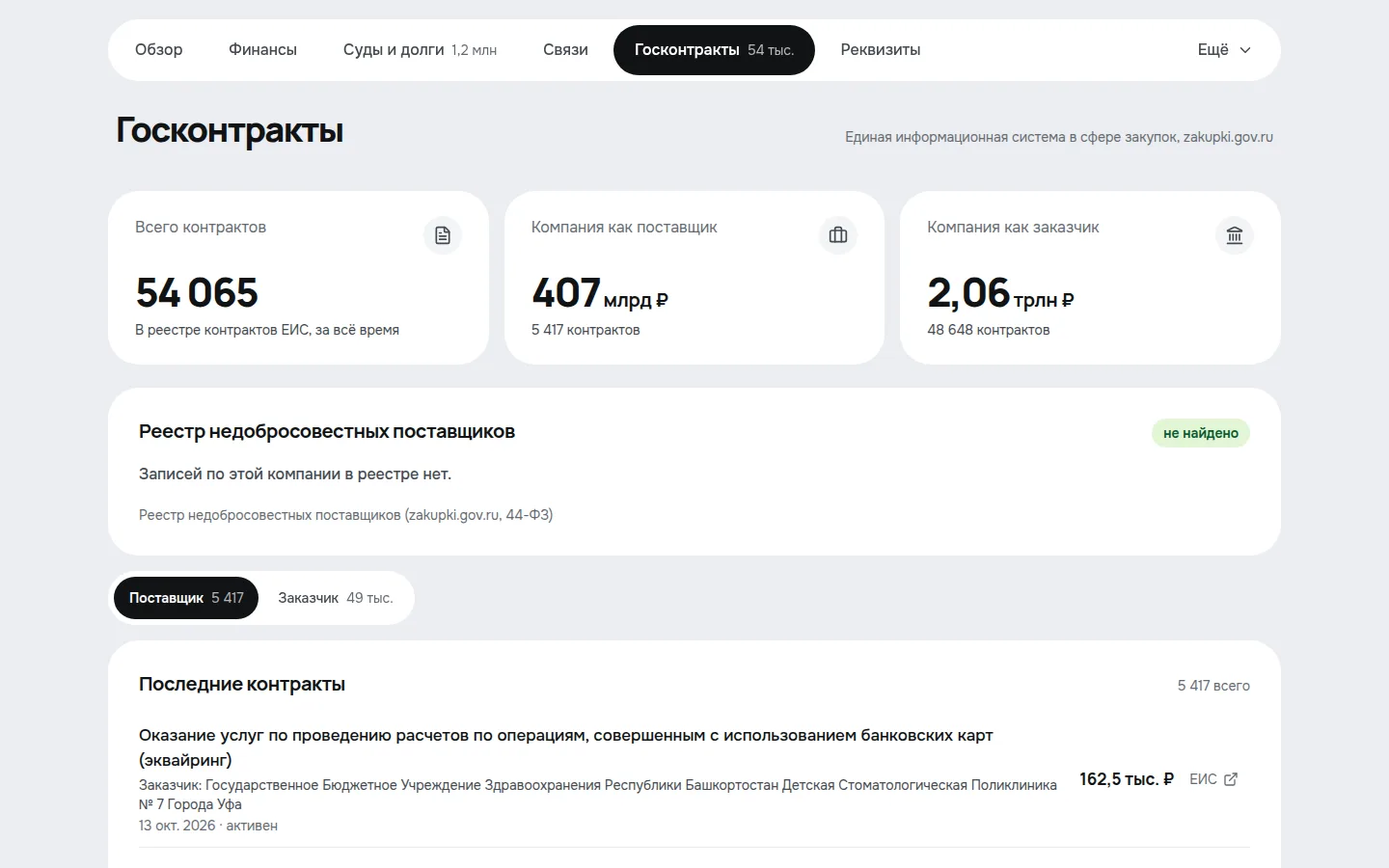Click the Заказчик organization name of the contract
The image size is (1389, 868).
[x=598, y=795]
